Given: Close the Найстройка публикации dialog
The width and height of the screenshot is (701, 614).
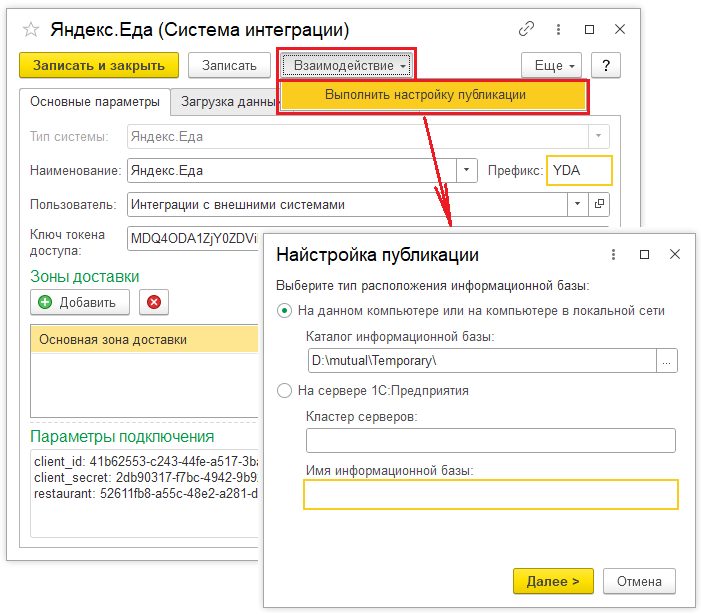Looking at the screenshot, I should 675,254.
